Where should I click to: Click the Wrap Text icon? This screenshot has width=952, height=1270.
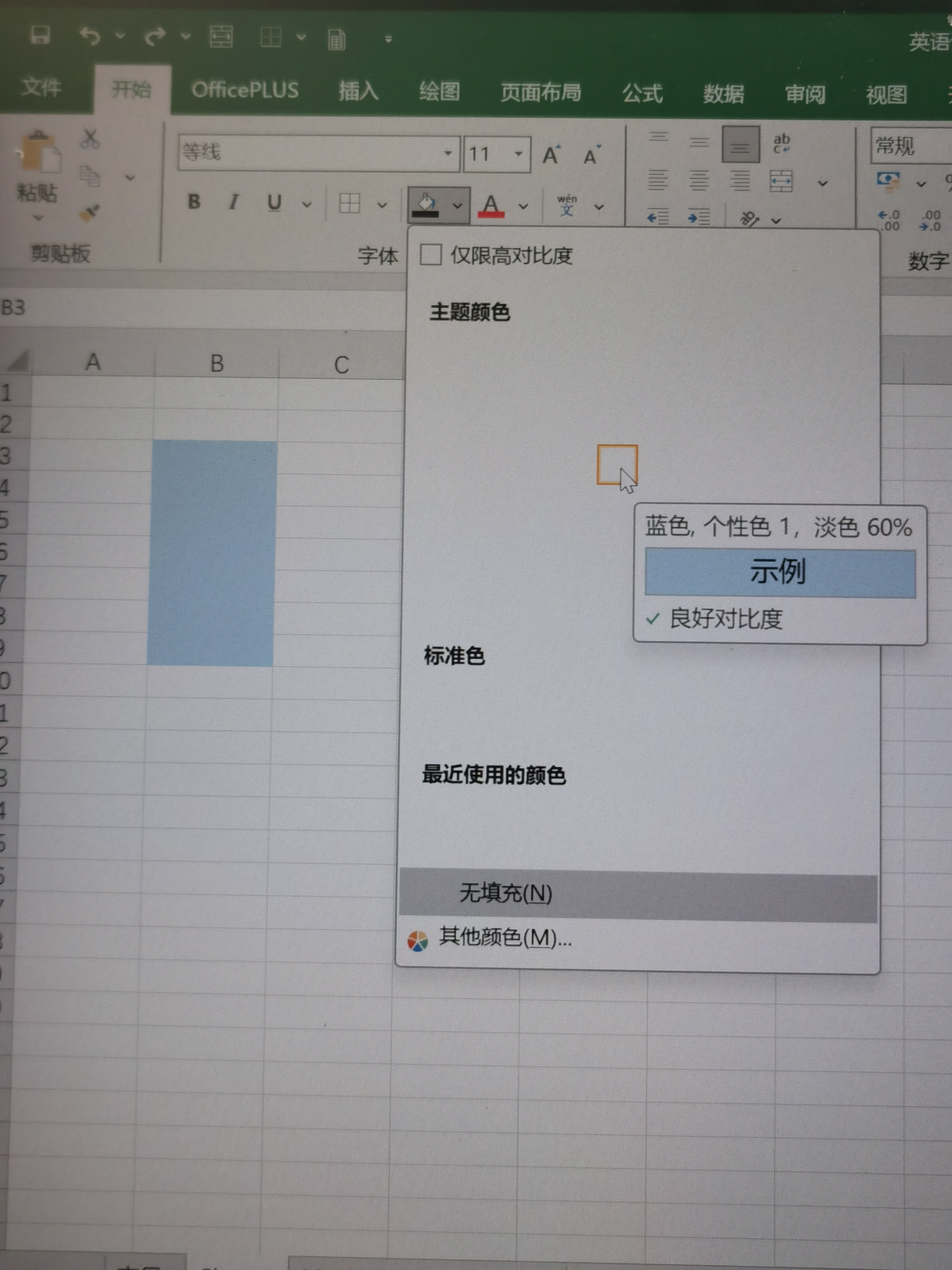pos(781,143)
